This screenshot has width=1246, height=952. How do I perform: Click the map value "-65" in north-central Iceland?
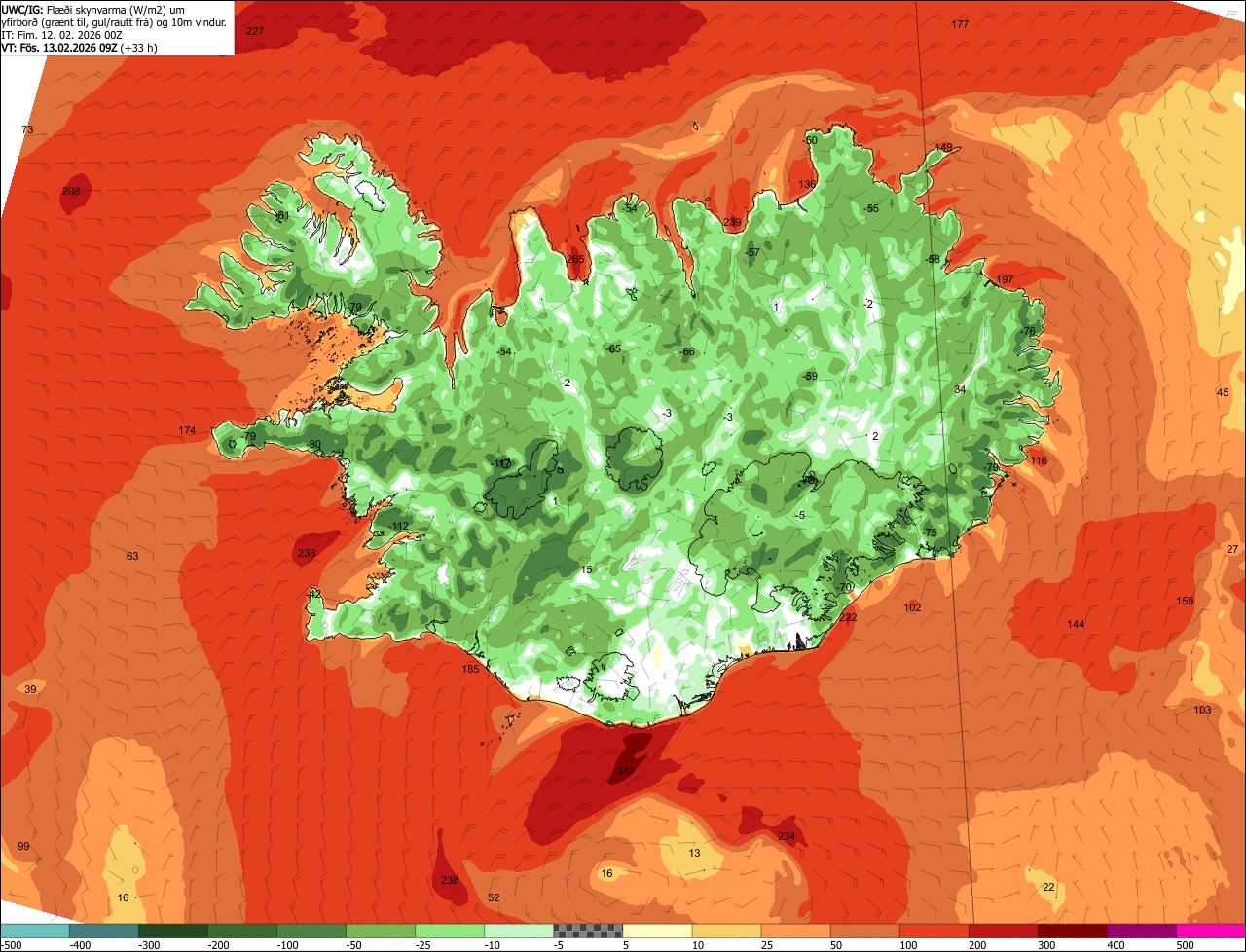click(x=612, y=348)
